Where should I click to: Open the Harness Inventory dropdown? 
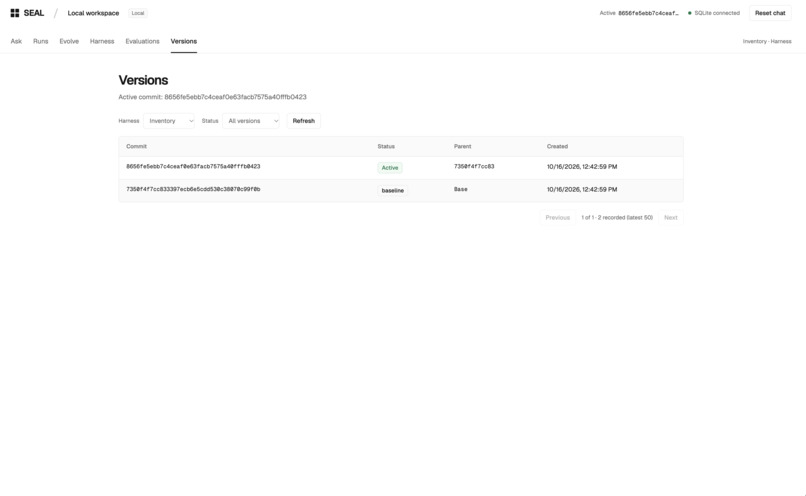(x=169, y=121)
